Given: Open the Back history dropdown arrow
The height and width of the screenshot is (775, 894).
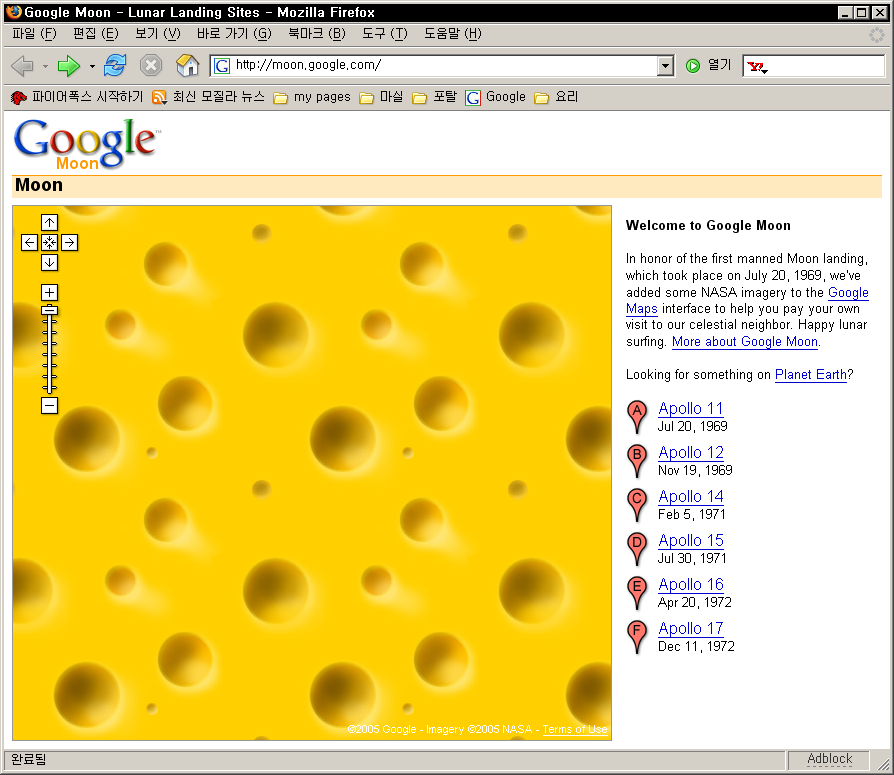Looking at the screenshot, I should [x=45, y=67].
